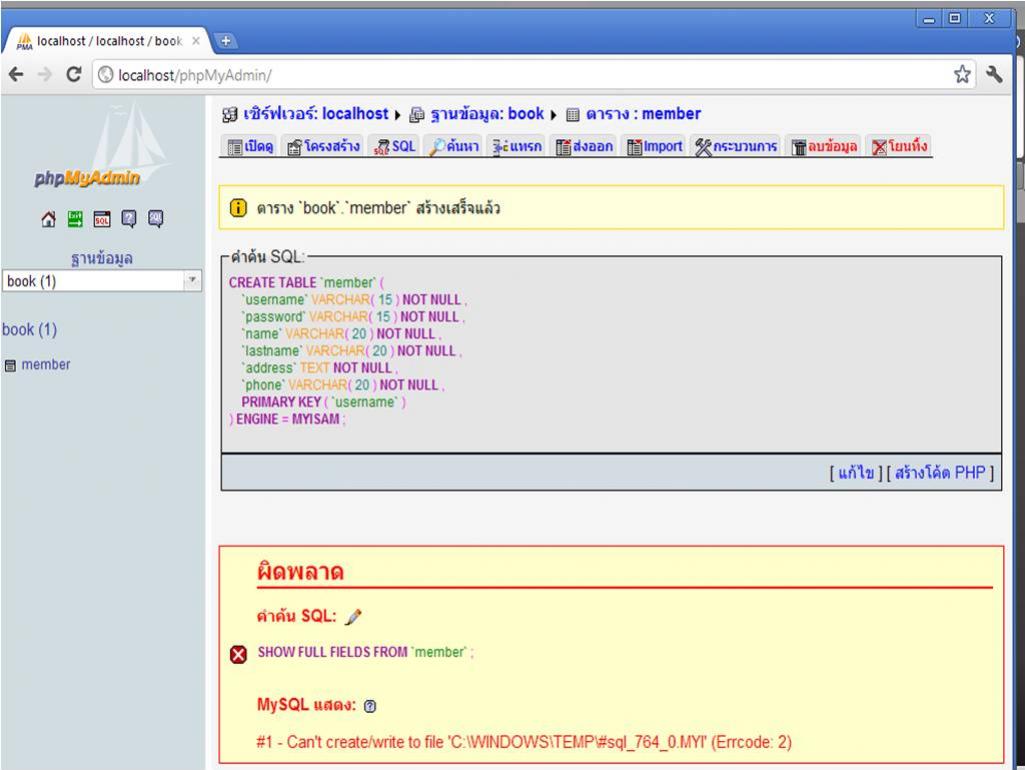This screenshot has width=1025, height=770.
Task: Open a new browser tab
Action: click(225, 41)
